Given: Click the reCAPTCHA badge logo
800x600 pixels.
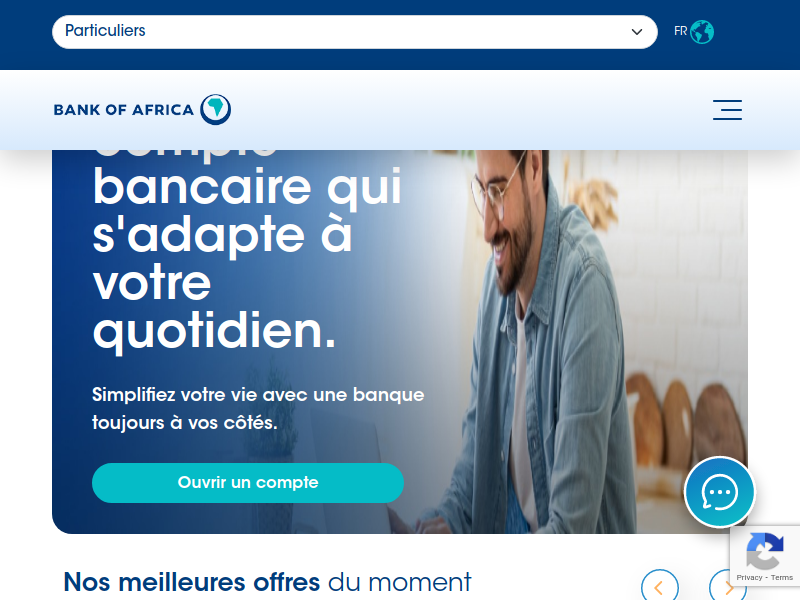Looking at the screenshot, I should (x=764, y=551).
